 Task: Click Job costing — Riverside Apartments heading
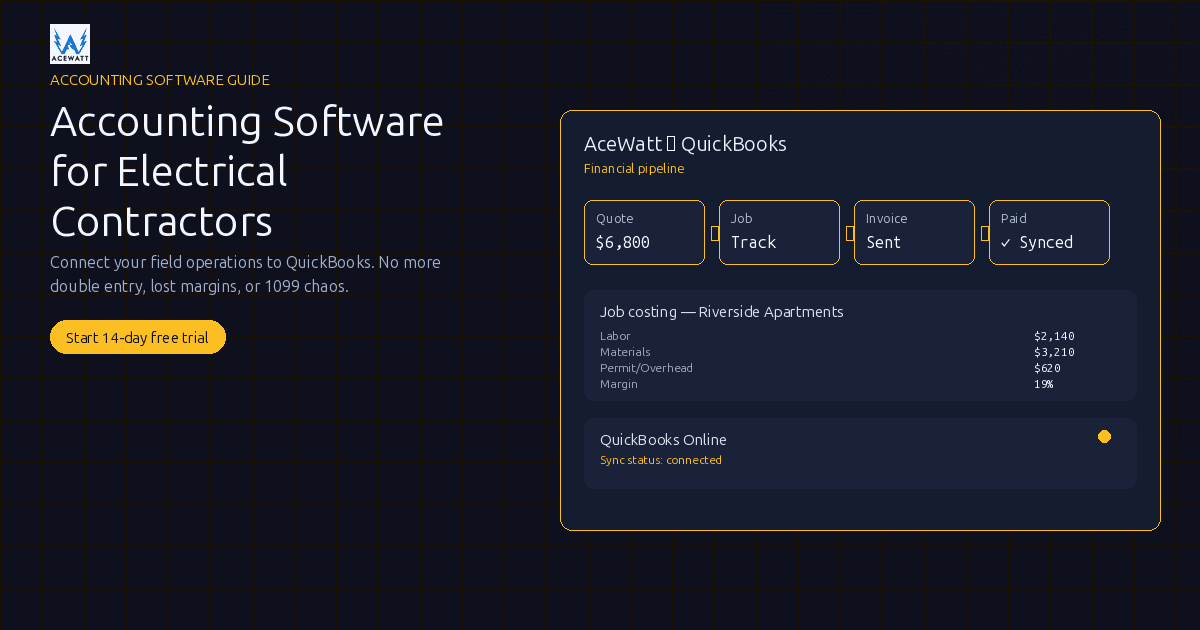click(722, 311)
